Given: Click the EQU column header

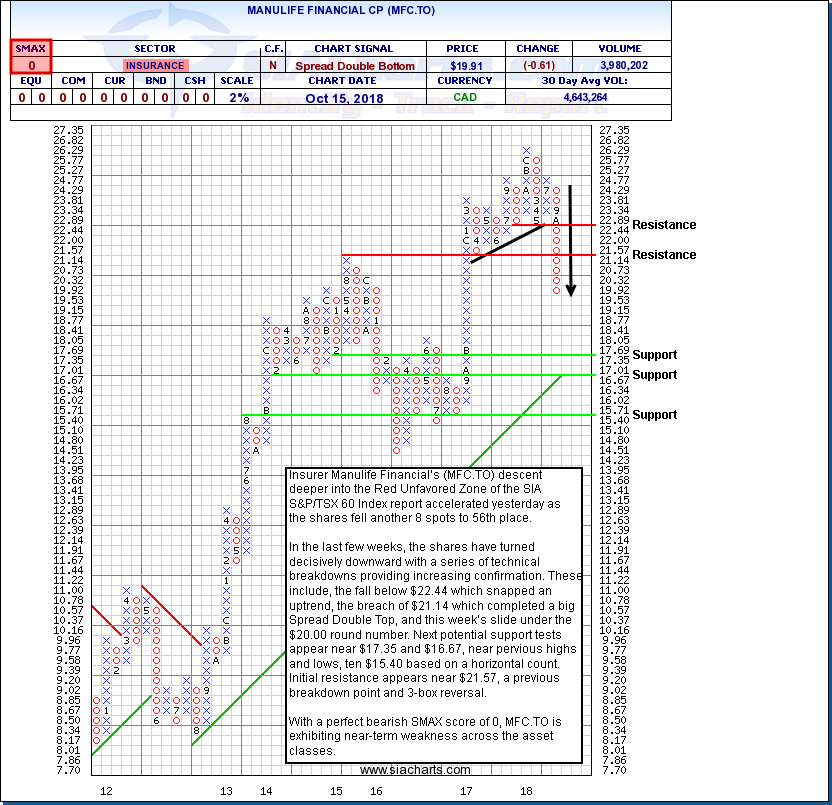Looking at the screenshot, I should coord(31,81).
